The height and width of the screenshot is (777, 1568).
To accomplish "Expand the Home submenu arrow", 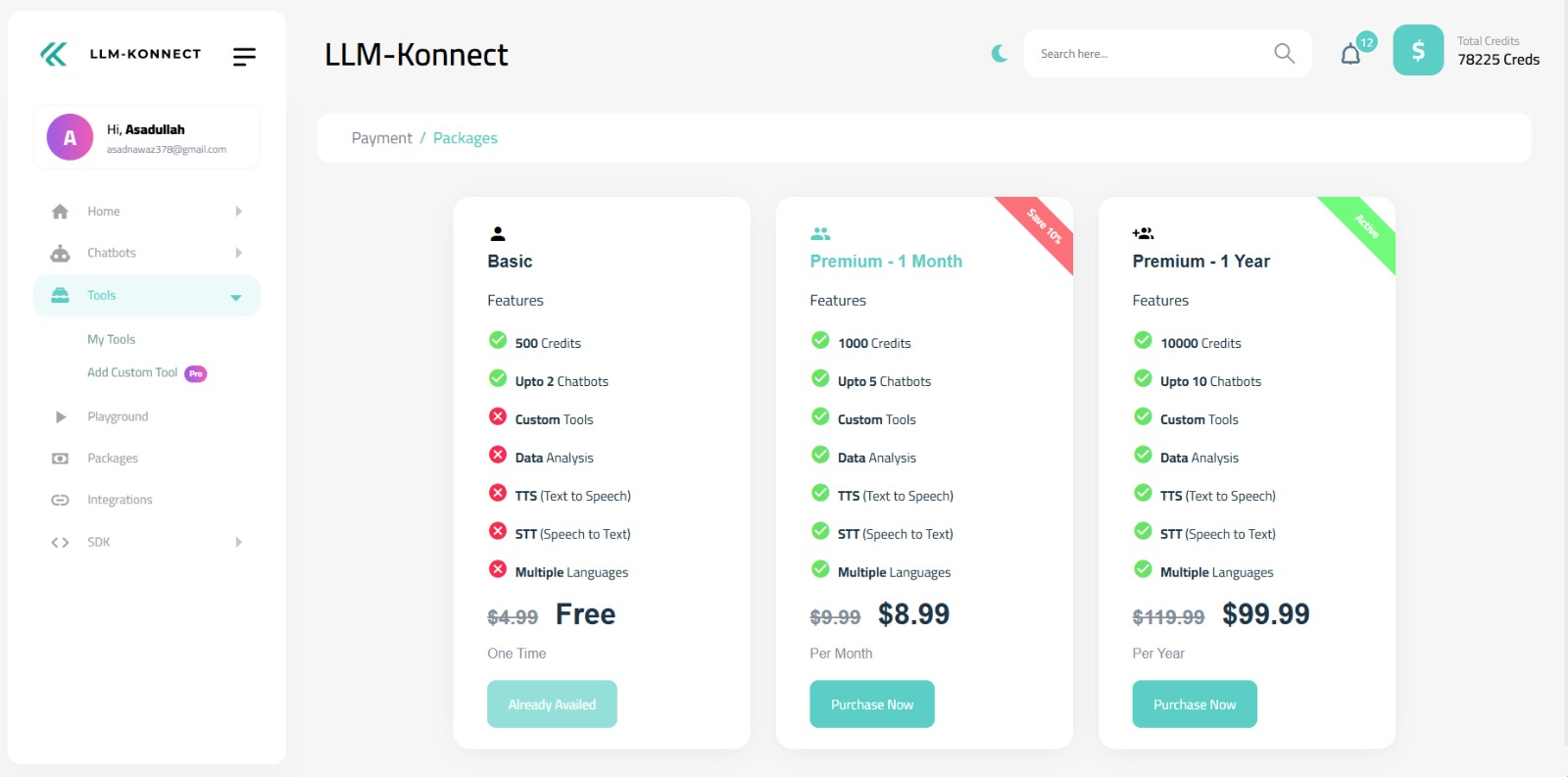I will click(238, 212).
